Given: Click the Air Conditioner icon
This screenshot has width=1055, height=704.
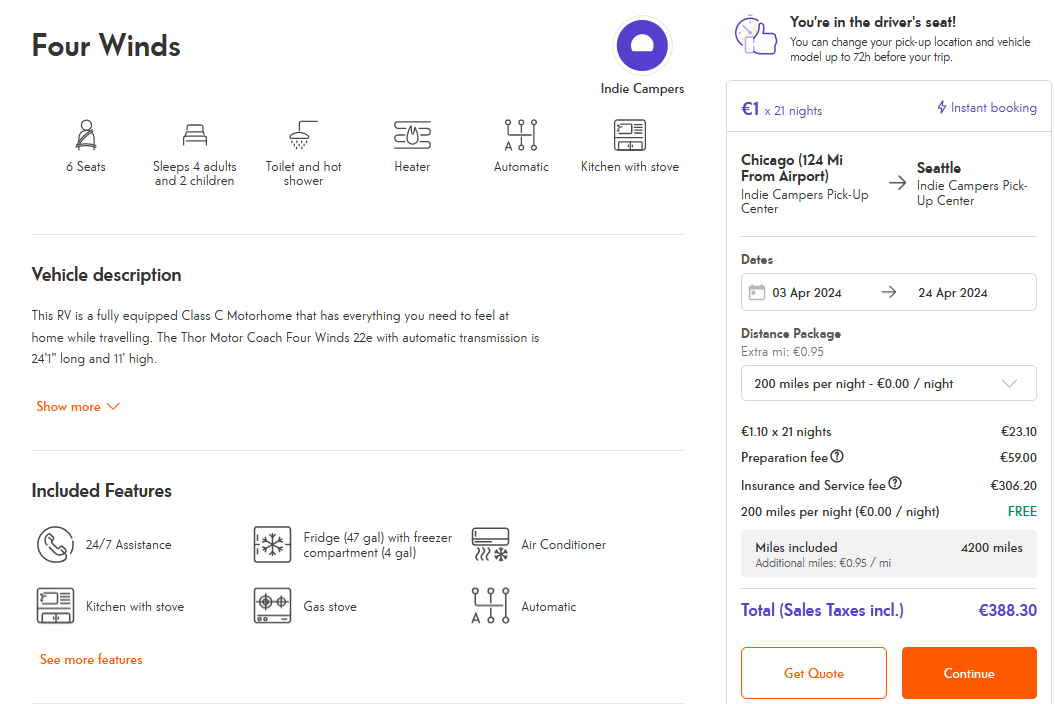Looking at the screenshot, I should coord(490,545).
